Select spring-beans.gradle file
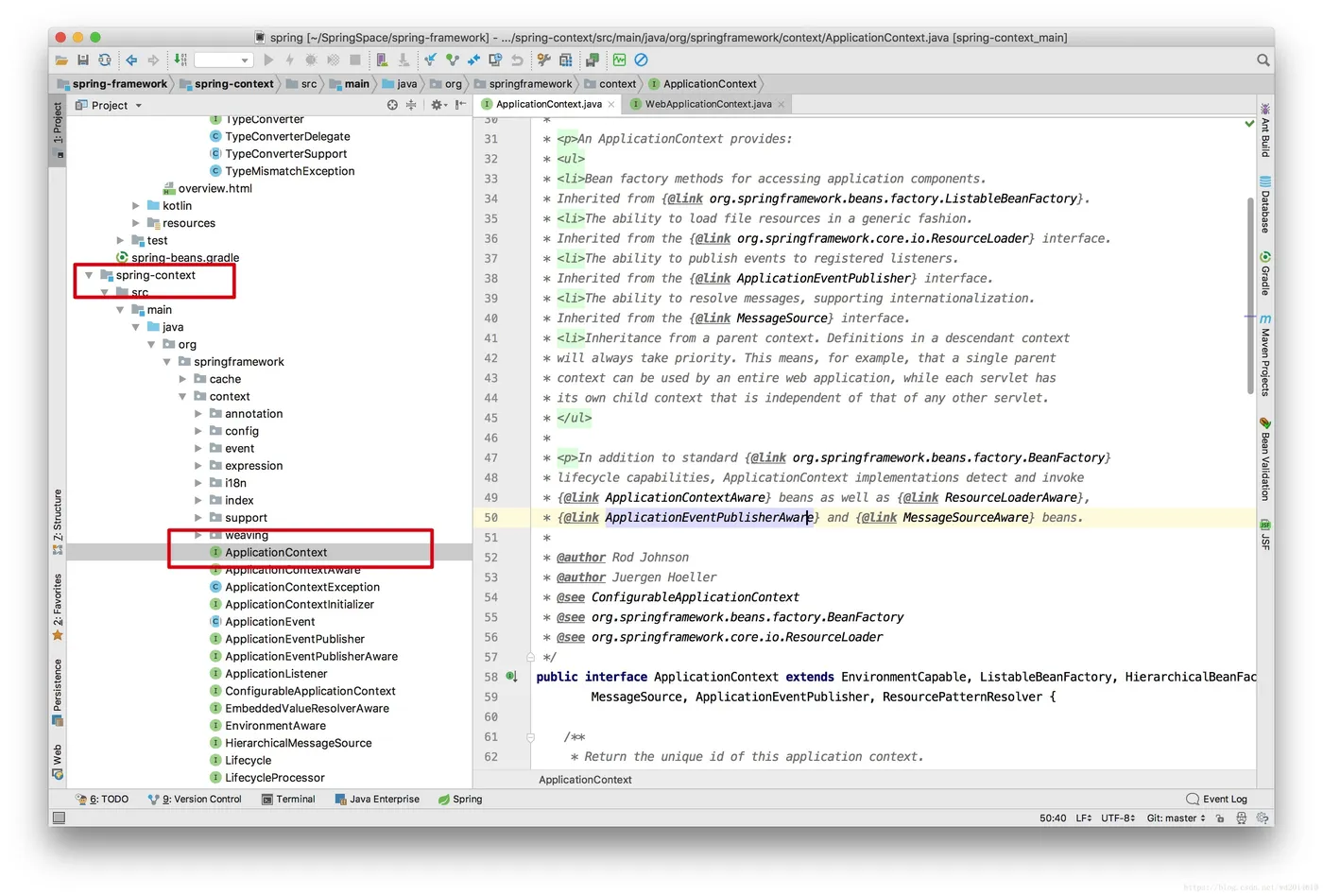 click(178, 257)
